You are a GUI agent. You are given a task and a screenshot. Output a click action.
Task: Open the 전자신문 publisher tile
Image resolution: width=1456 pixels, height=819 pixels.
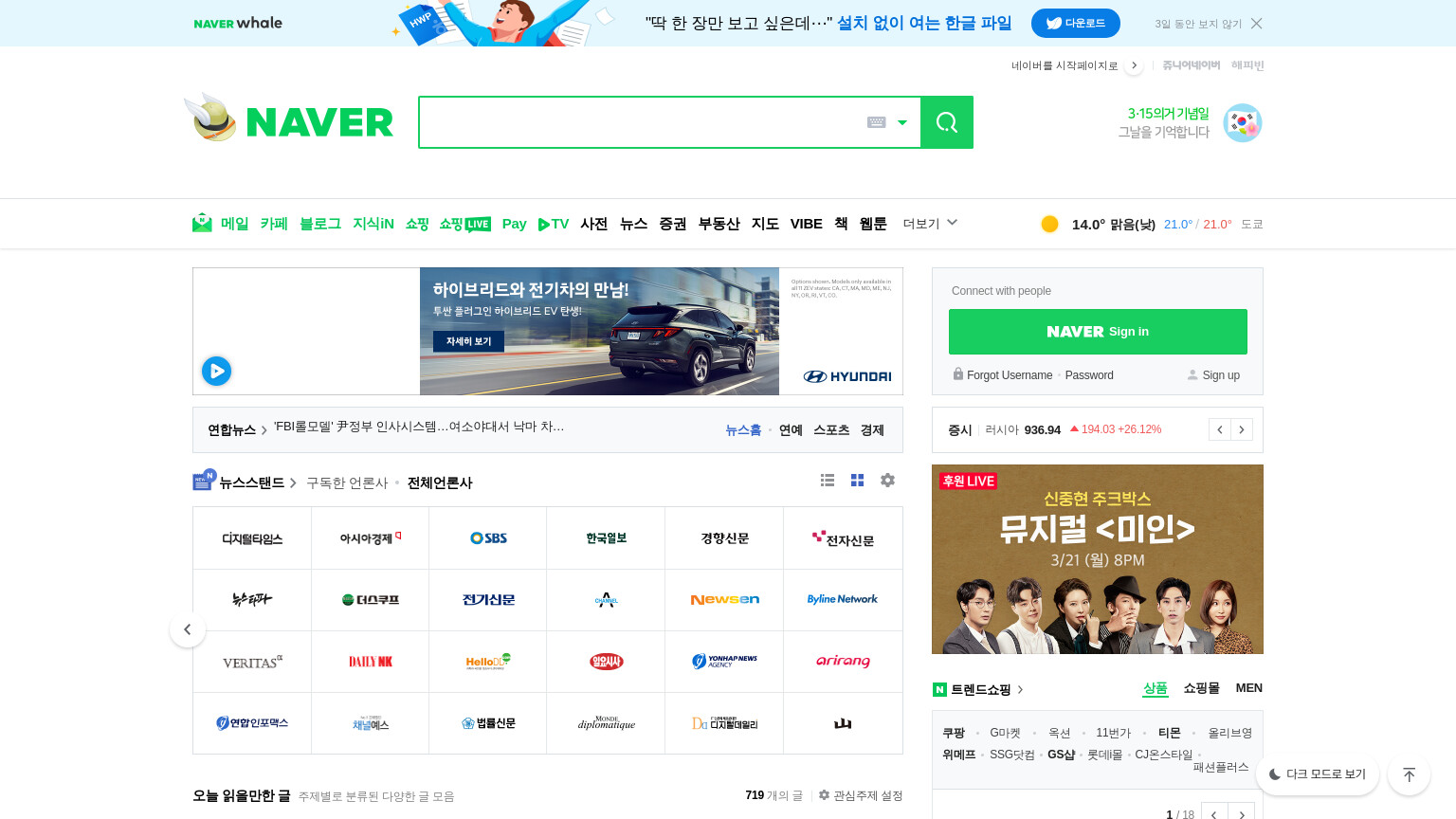click(x=843, y=538)
